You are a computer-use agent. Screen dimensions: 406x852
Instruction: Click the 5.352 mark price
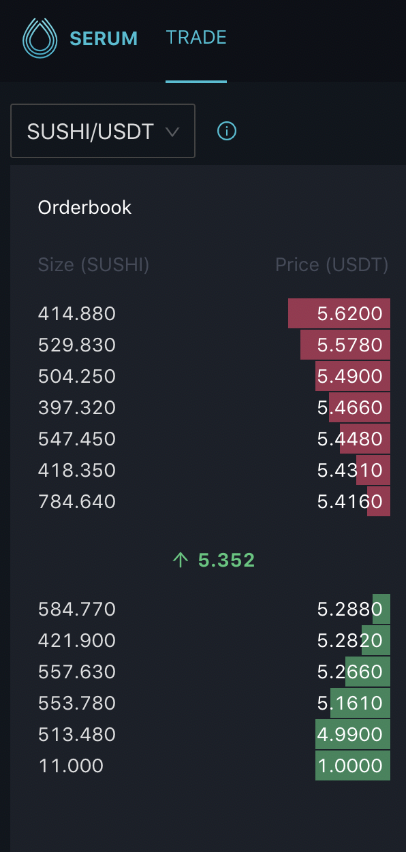tap(227, 560)
